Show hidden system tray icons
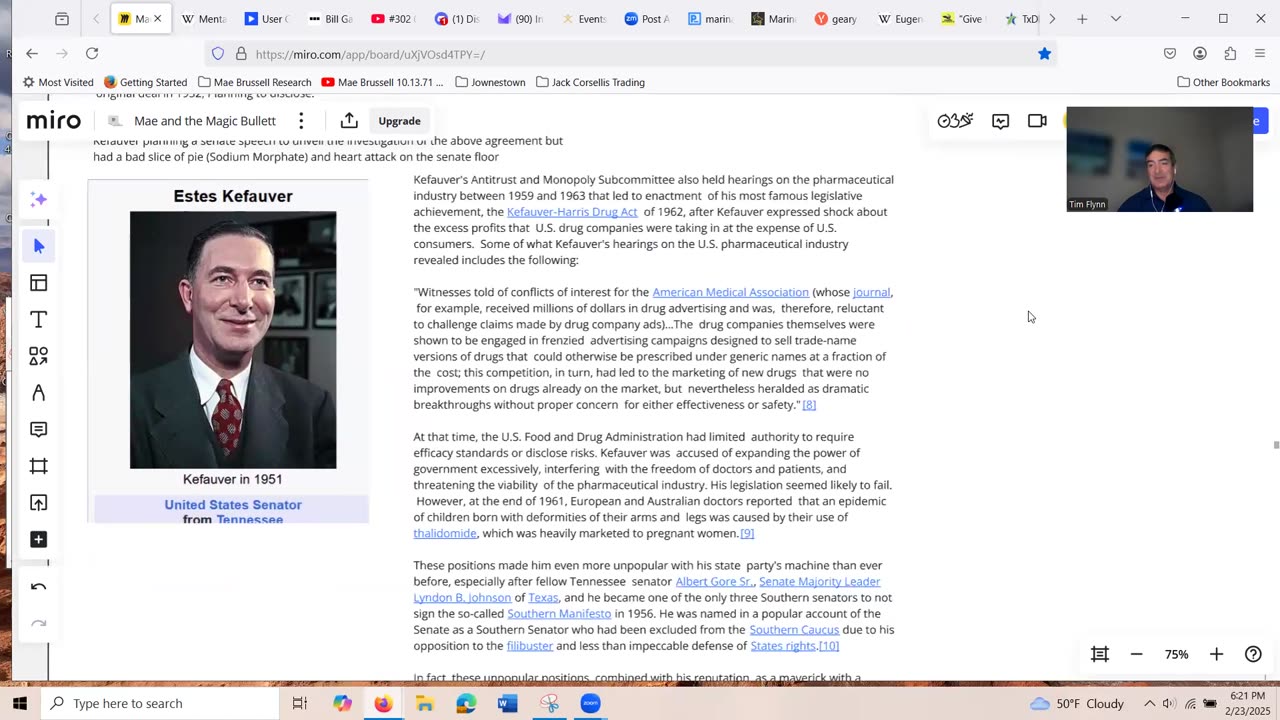The width and height of the screenshot is (1280, 720). [1149, 703]
